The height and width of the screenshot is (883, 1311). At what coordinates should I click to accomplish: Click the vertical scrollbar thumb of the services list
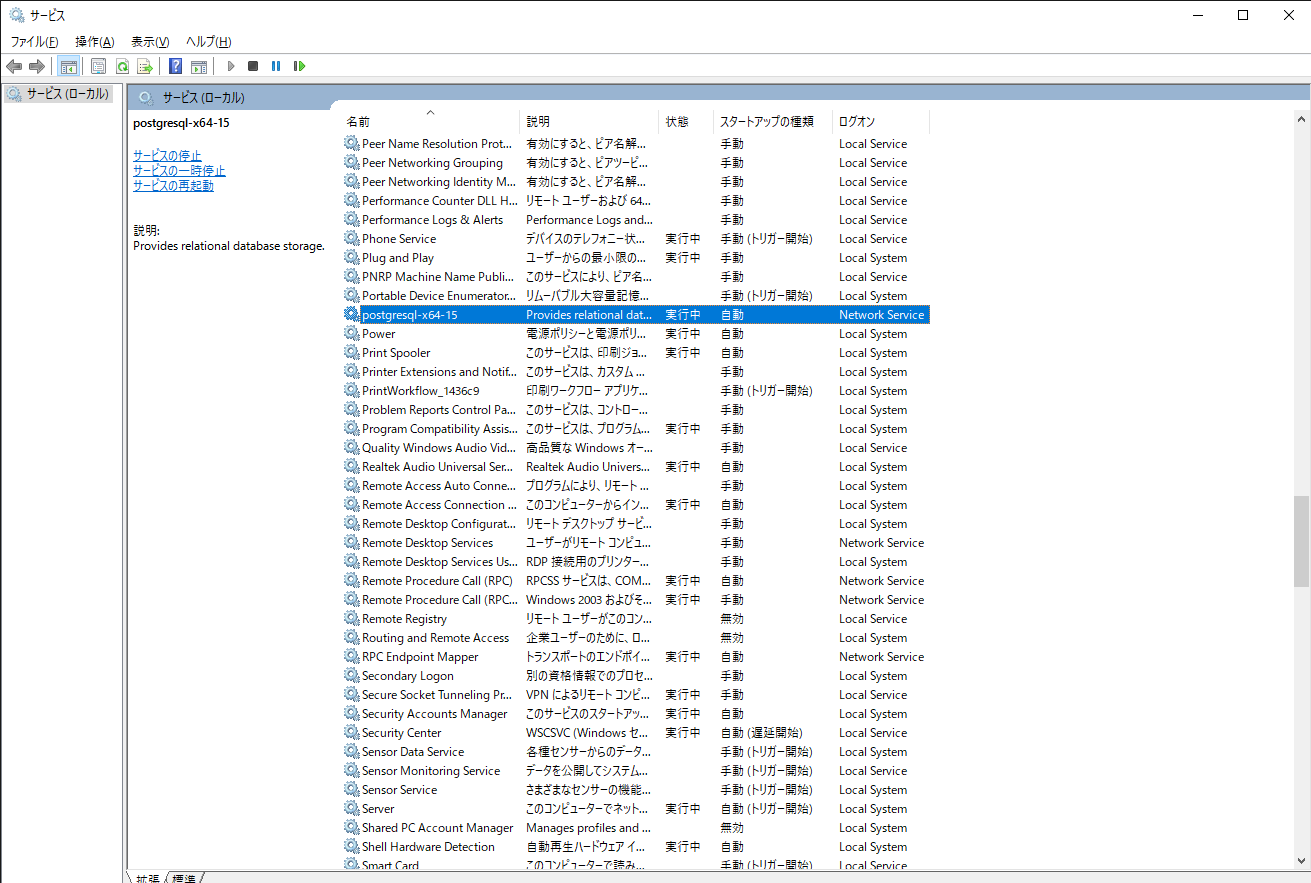tap(1301, 540)
